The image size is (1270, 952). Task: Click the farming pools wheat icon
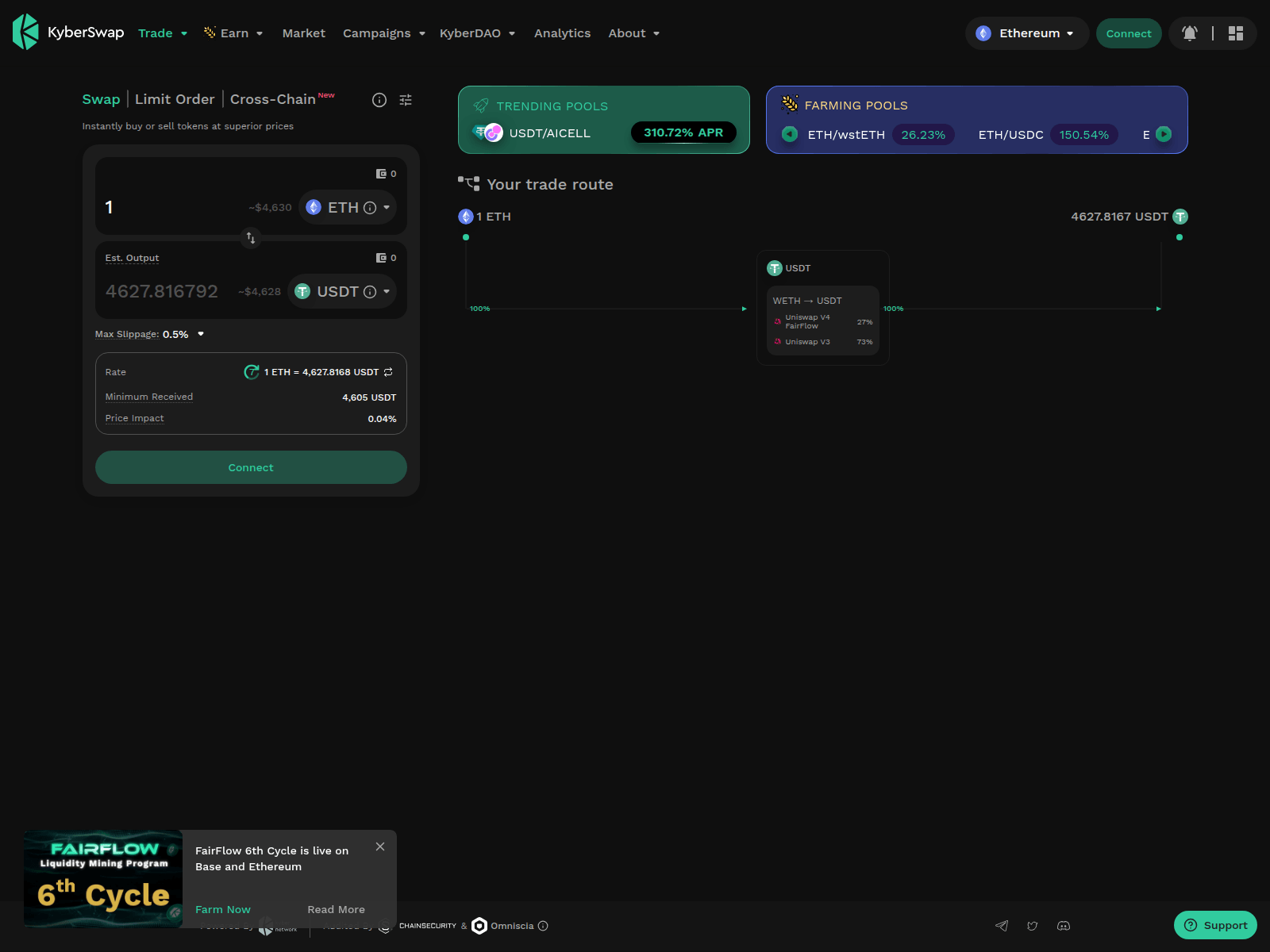point(790,104)
